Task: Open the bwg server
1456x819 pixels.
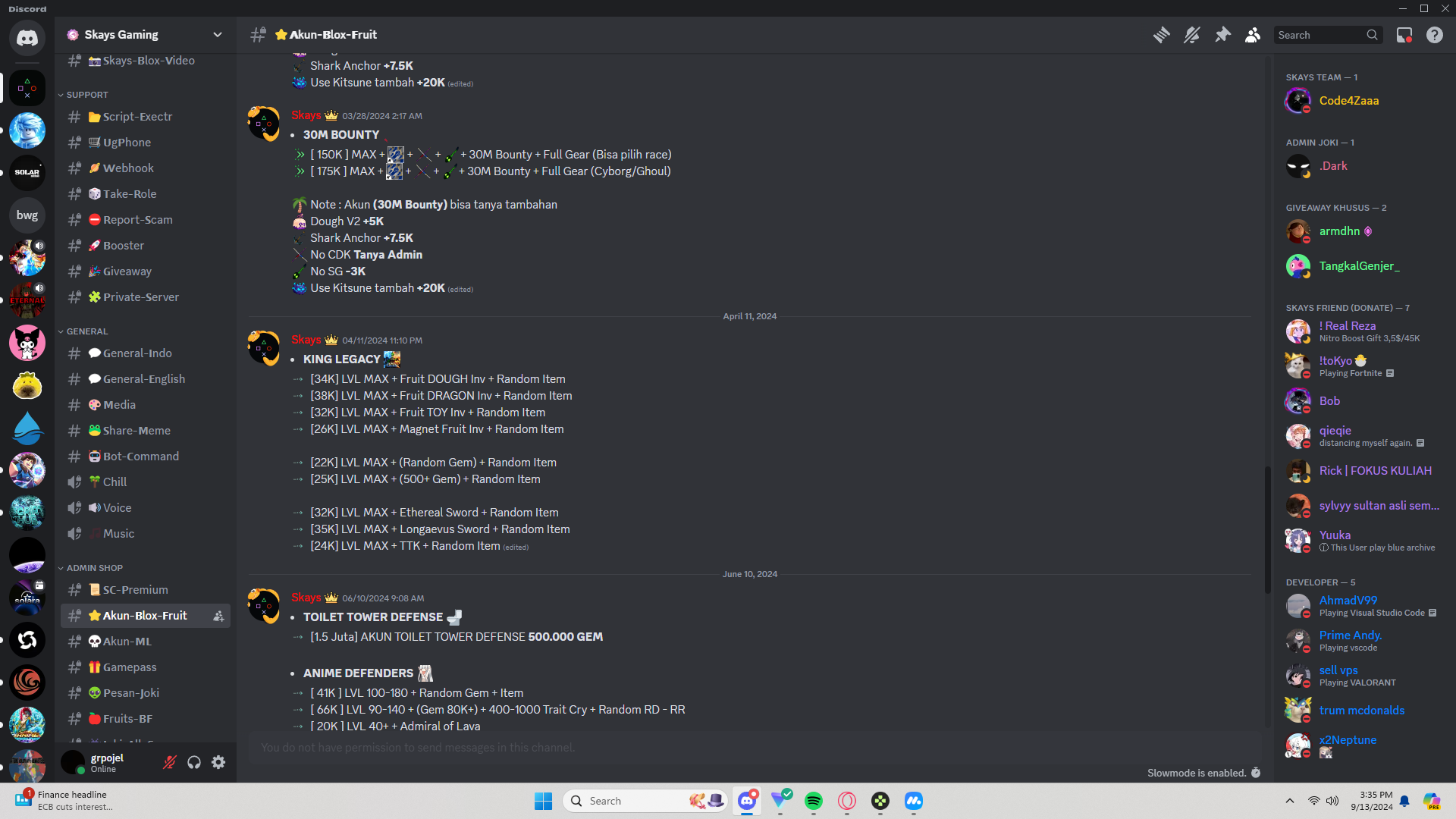Action: pos(27,215)
